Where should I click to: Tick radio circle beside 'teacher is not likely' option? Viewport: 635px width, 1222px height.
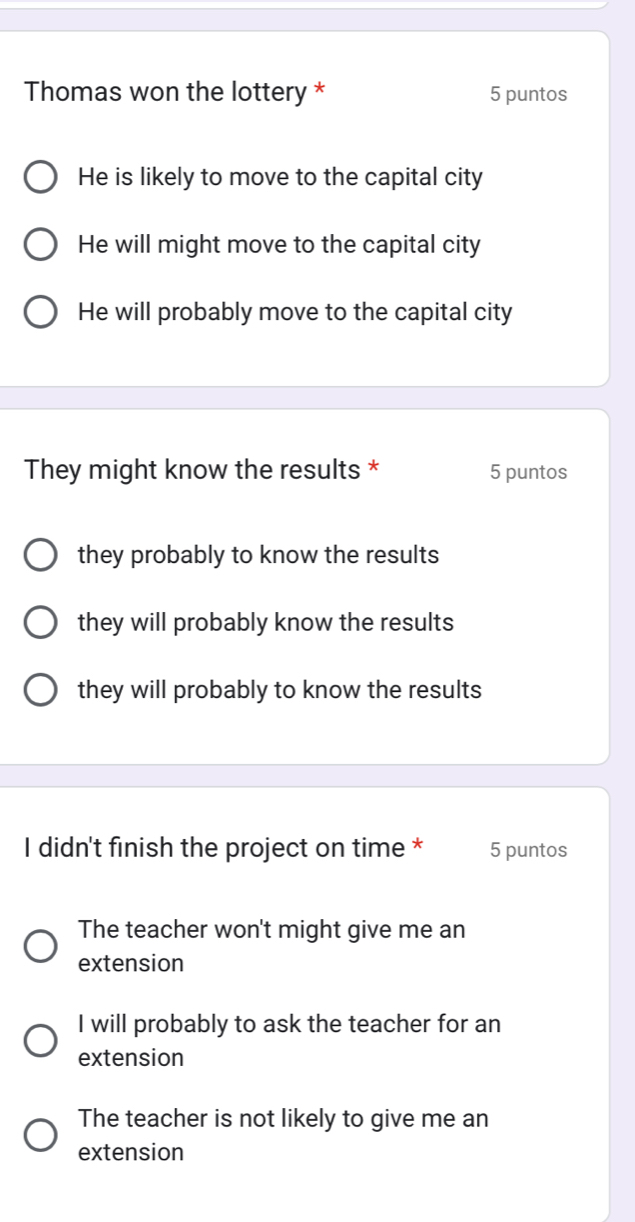(x=40, y=1135)
